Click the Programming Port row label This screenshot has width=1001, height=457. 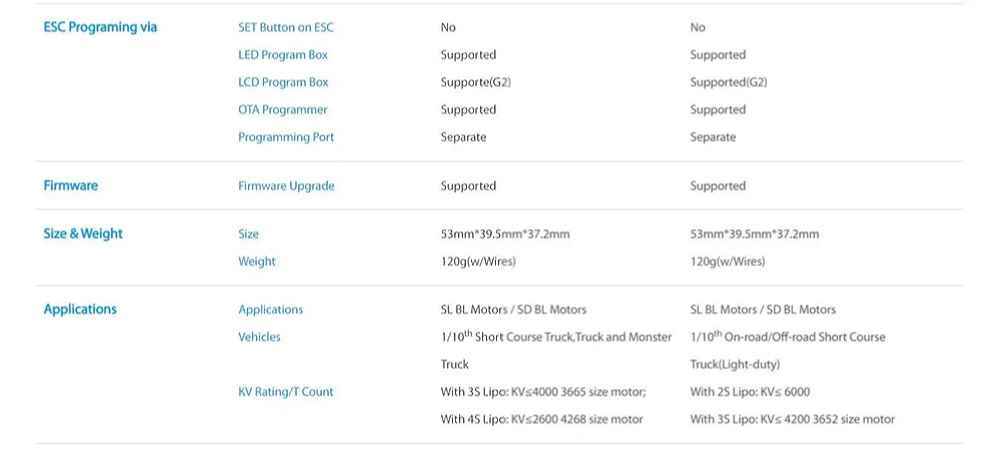point(286,137)
